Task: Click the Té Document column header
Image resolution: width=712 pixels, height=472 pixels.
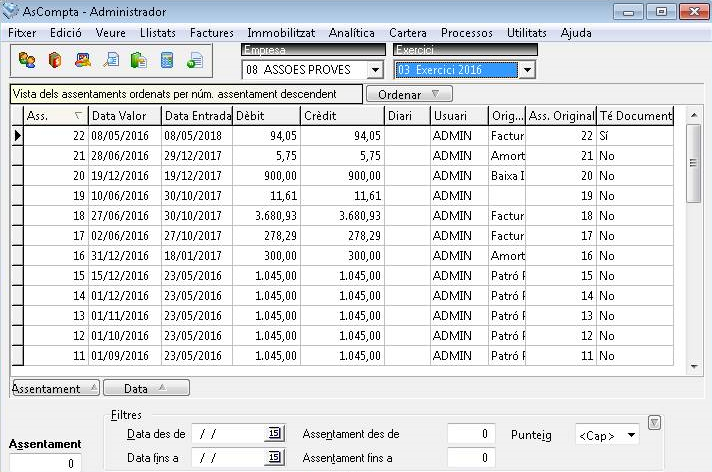Action: click(x=635, y=116)
